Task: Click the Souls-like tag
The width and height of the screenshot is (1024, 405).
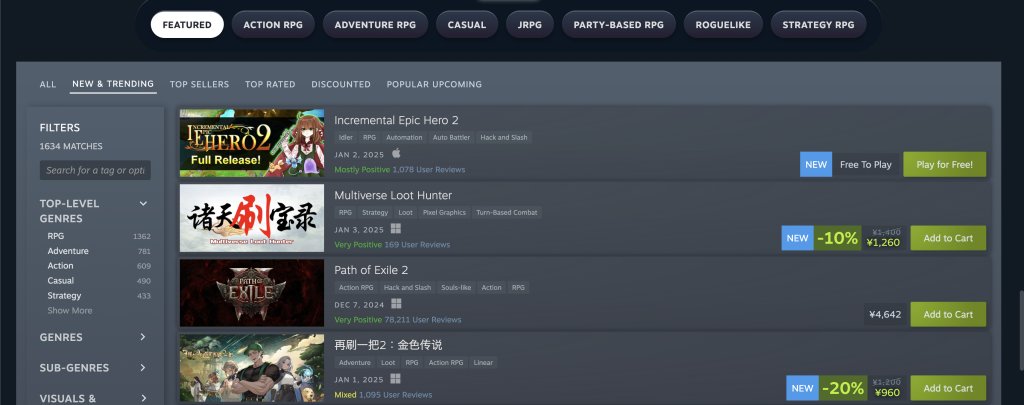Action: click(456, 287)
